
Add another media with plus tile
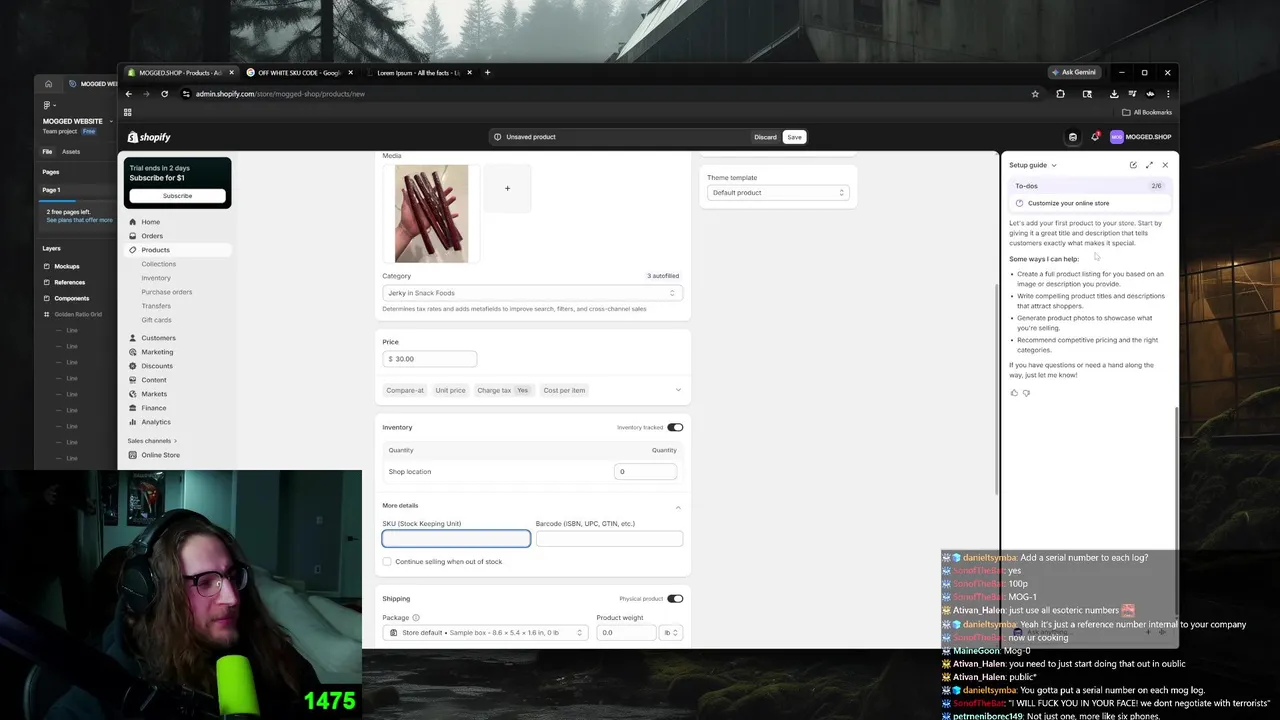coord(507,188)
